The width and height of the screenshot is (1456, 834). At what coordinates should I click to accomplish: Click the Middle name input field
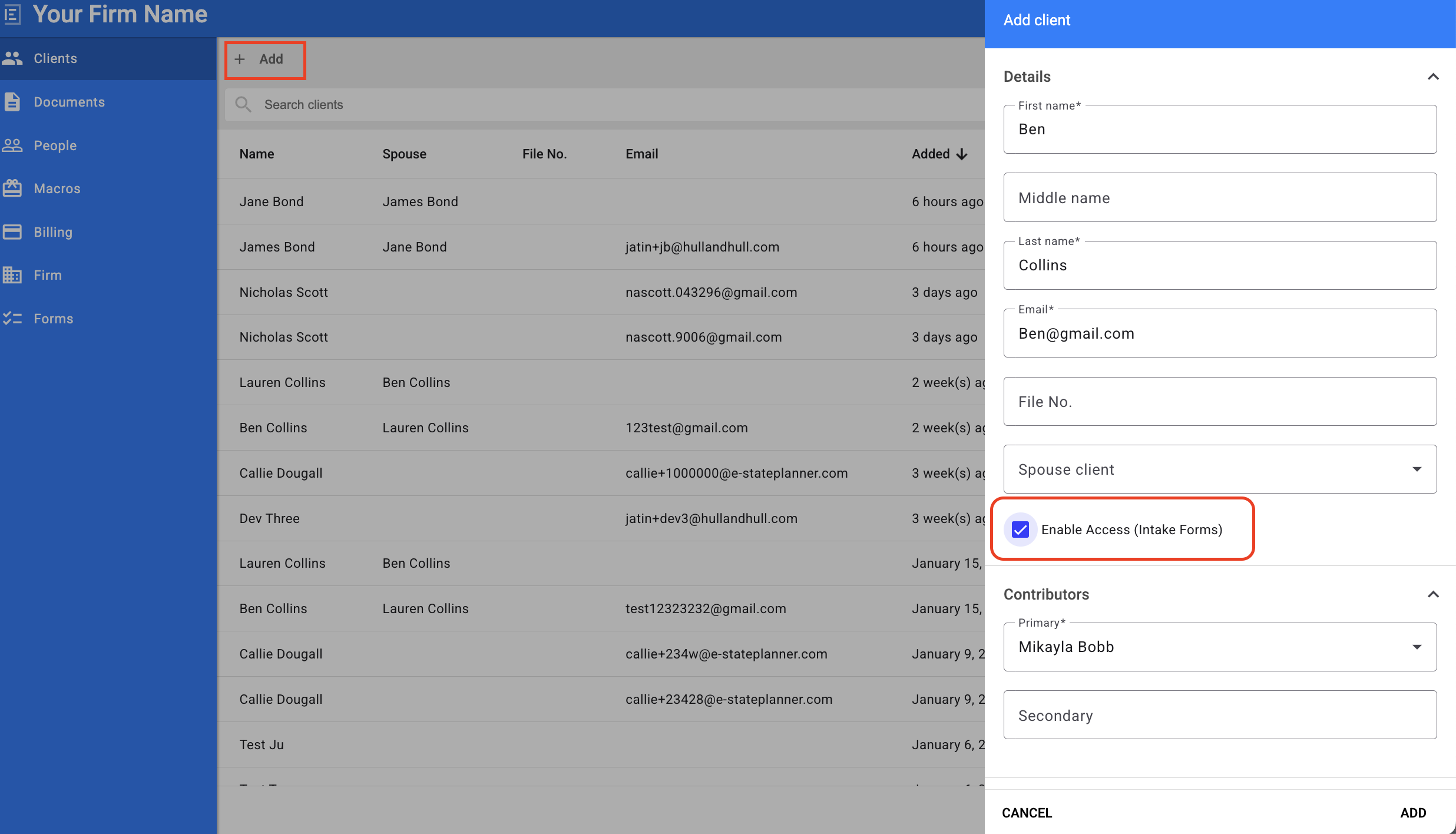click(1219, 198)
